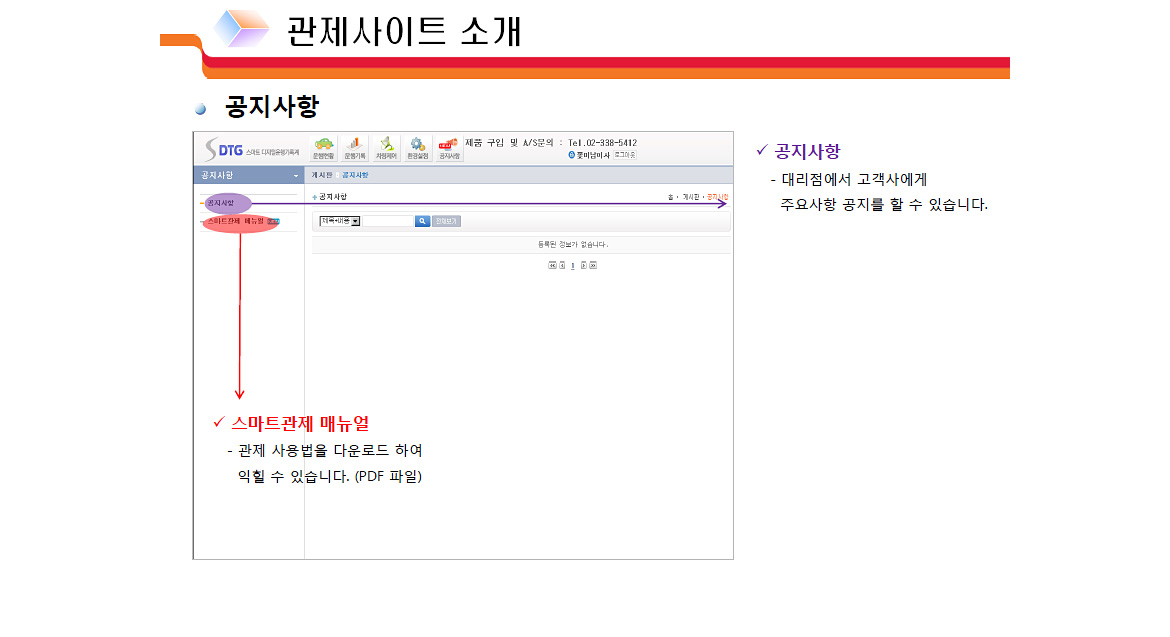Click the blue magnifier search button

(423, 221)
